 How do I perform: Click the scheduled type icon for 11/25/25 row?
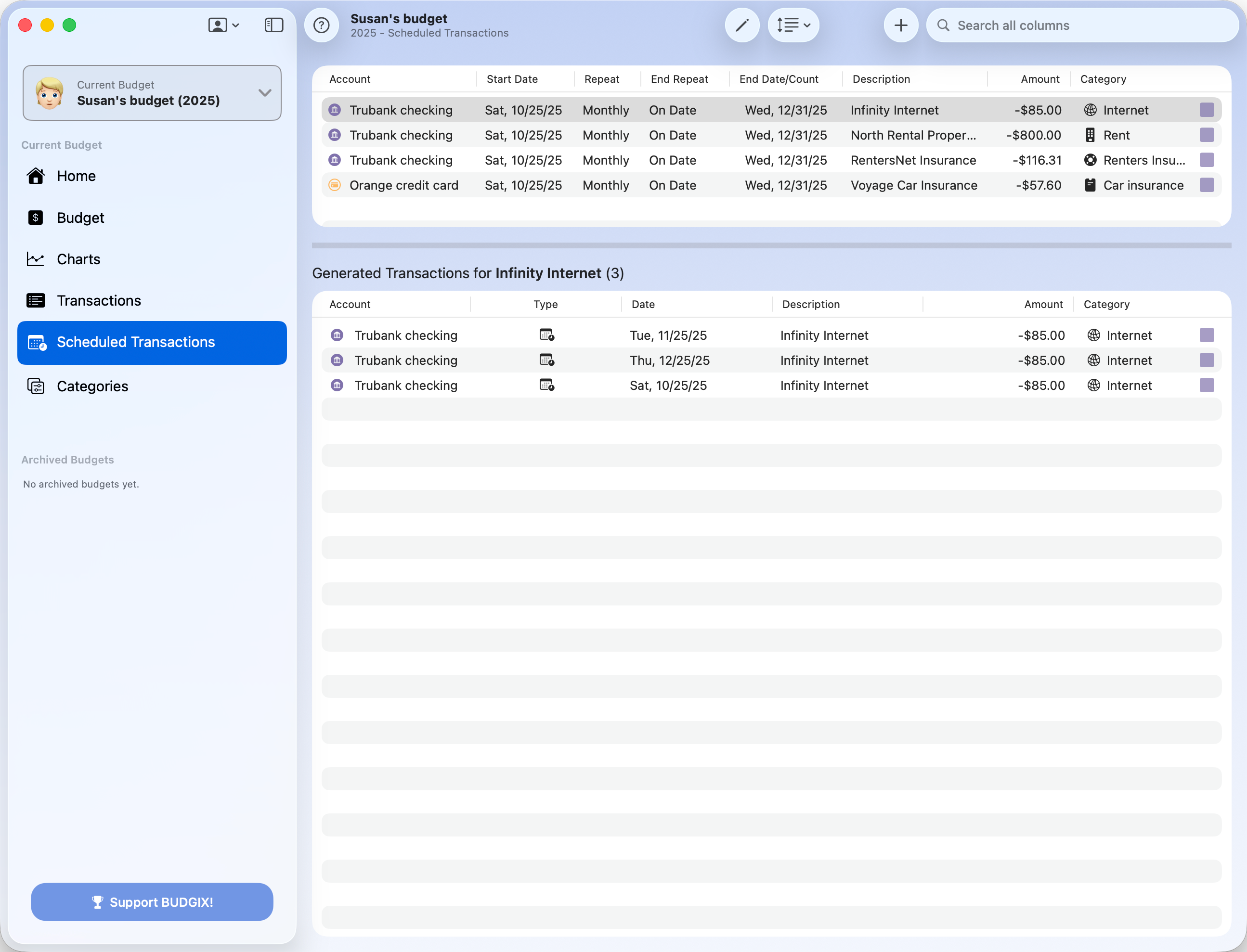(546, 335)
